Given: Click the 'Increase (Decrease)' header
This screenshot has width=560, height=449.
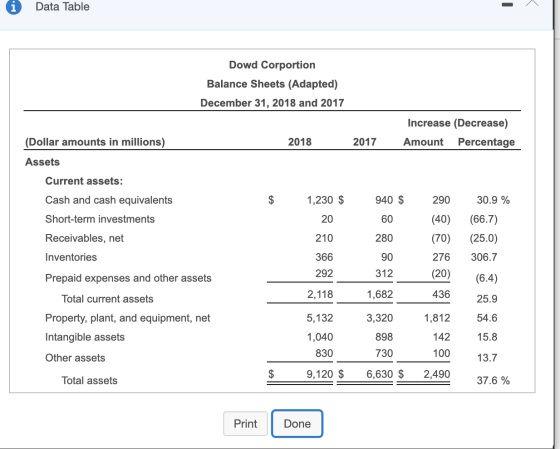Looking at the screenshot, I should (x=458, y=123).
